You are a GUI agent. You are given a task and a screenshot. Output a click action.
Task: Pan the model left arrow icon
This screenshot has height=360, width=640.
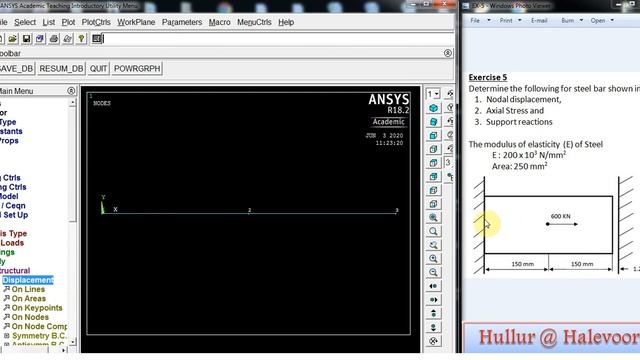(433, 286)
